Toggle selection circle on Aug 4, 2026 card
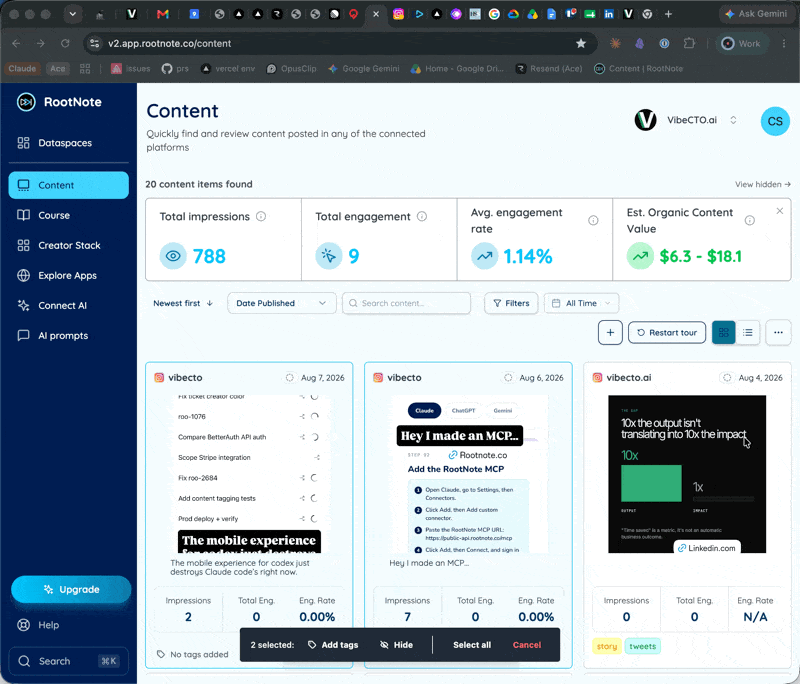The width and height of the screenshot is (800, 684). (x=727, y=377)
